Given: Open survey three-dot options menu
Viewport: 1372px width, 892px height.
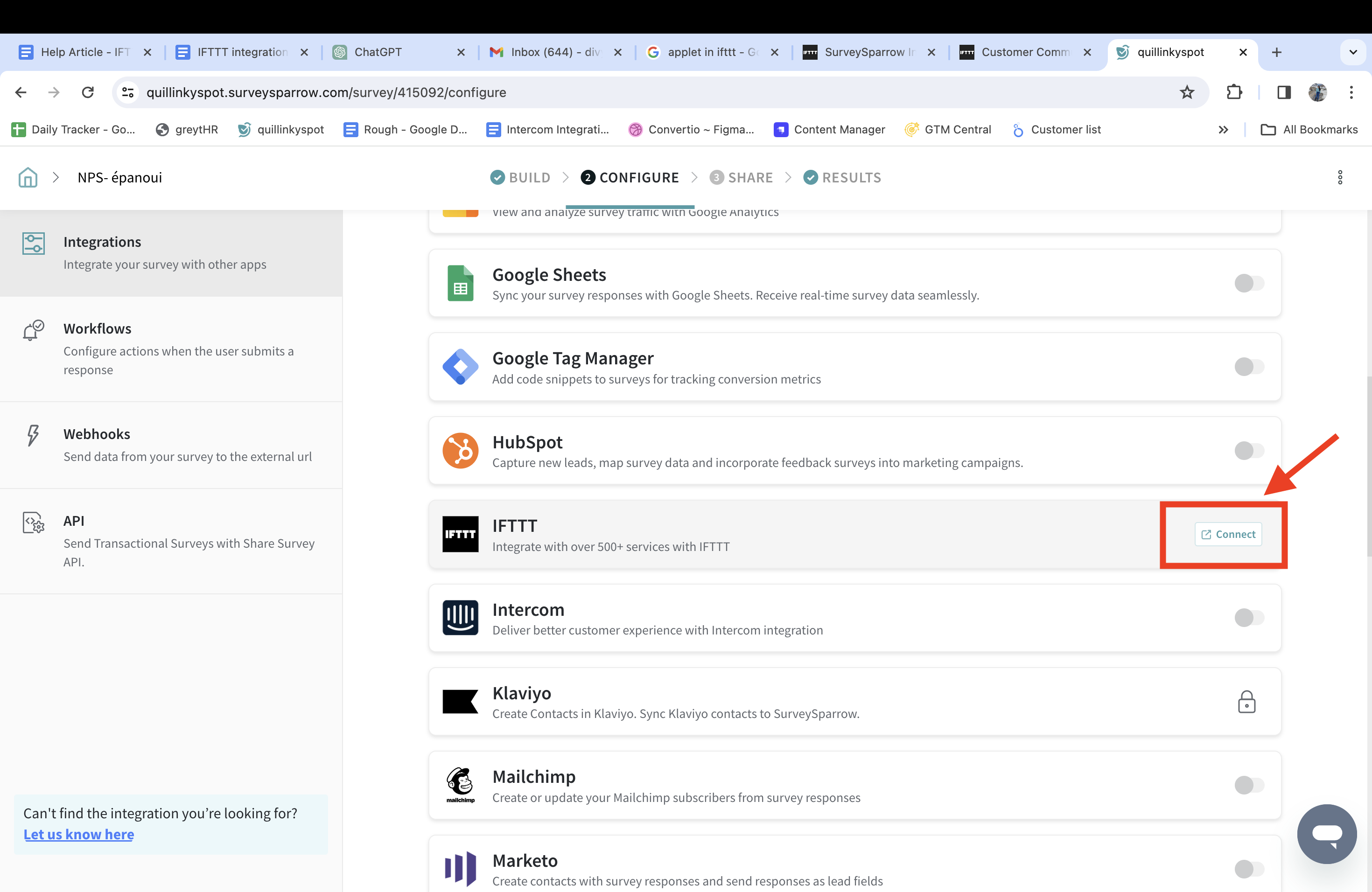Looking at the screenshot, I should coord(1340,177).
